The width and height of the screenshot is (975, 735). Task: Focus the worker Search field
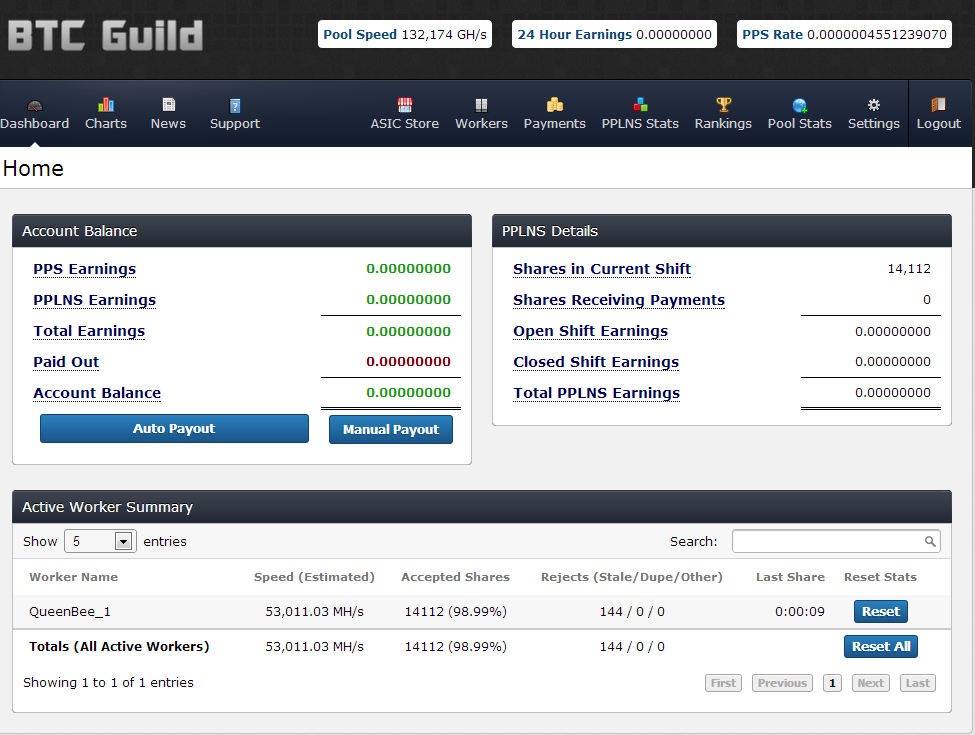[836, 541]
